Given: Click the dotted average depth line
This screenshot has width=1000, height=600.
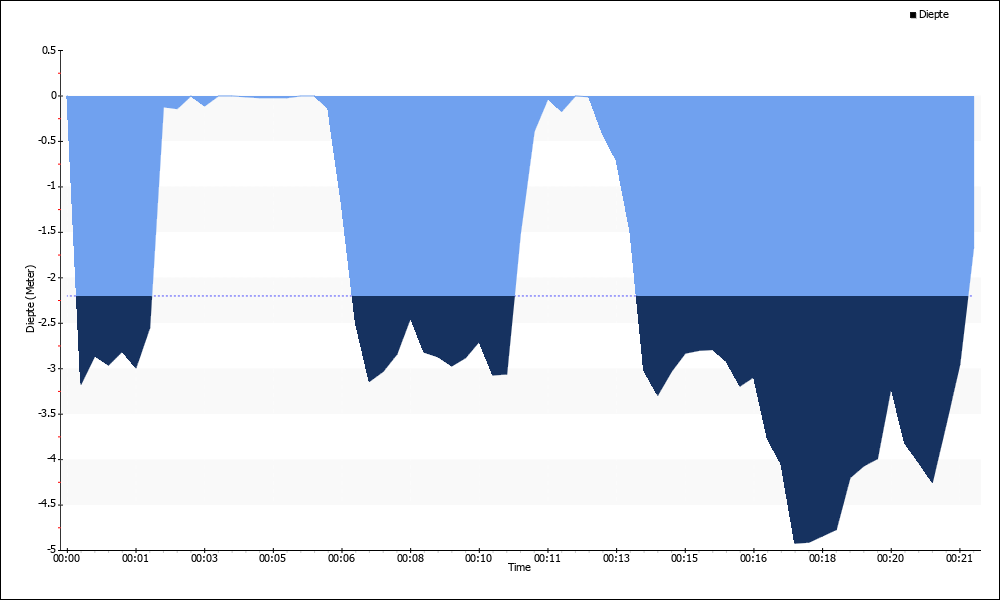Looking at the screenshot, I should [x=519, y=296].
